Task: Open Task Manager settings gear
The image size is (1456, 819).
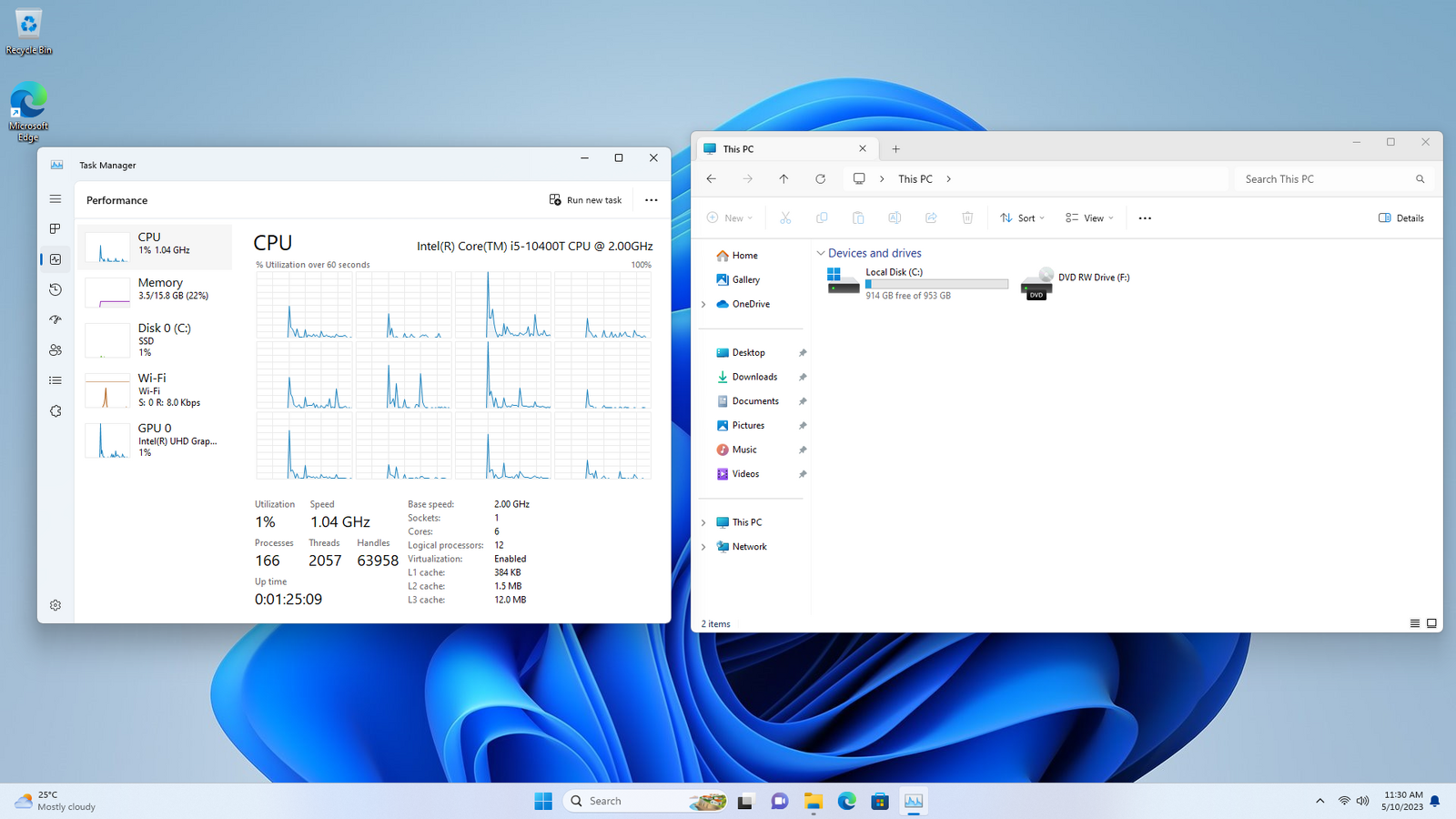Action: pyautogui.click(x=56, y=605)
